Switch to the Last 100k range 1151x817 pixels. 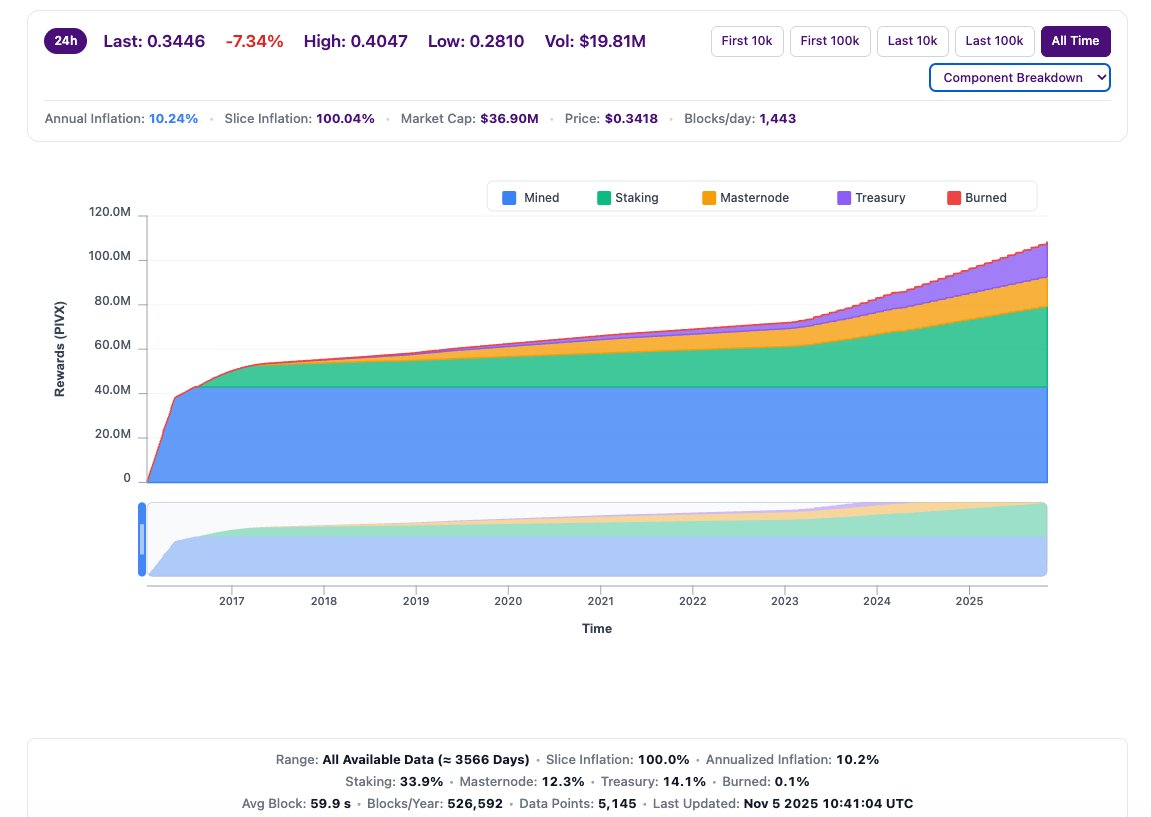[995, 41]
